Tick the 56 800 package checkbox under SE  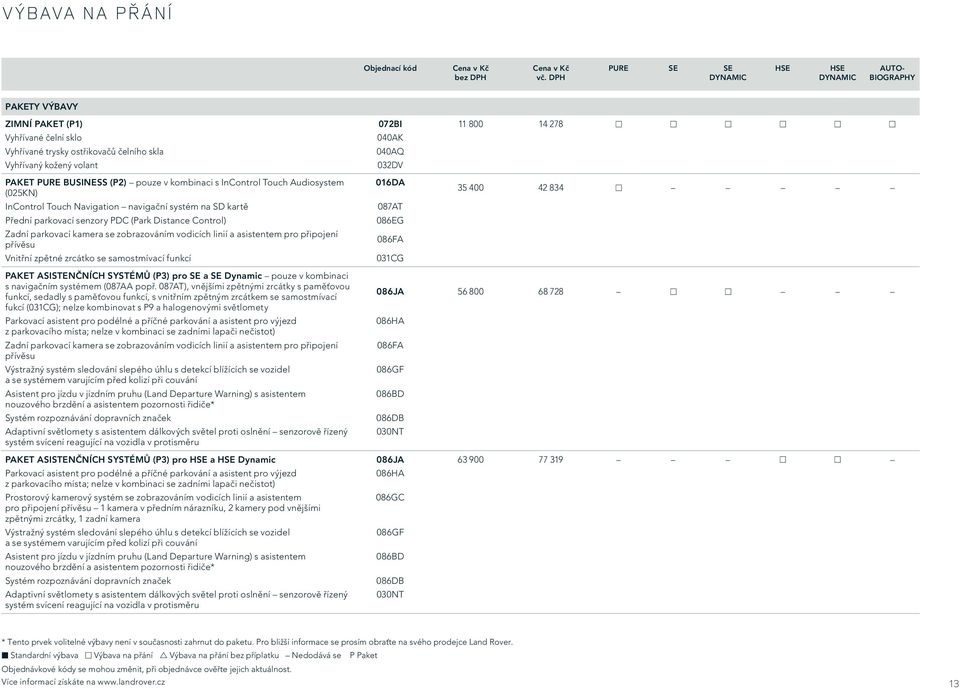coord(673,292)
